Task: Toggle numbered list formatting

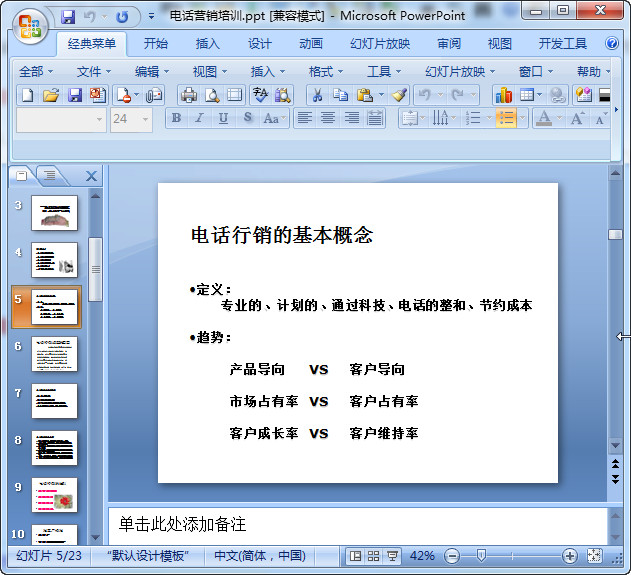Action: tap(473, 118)
